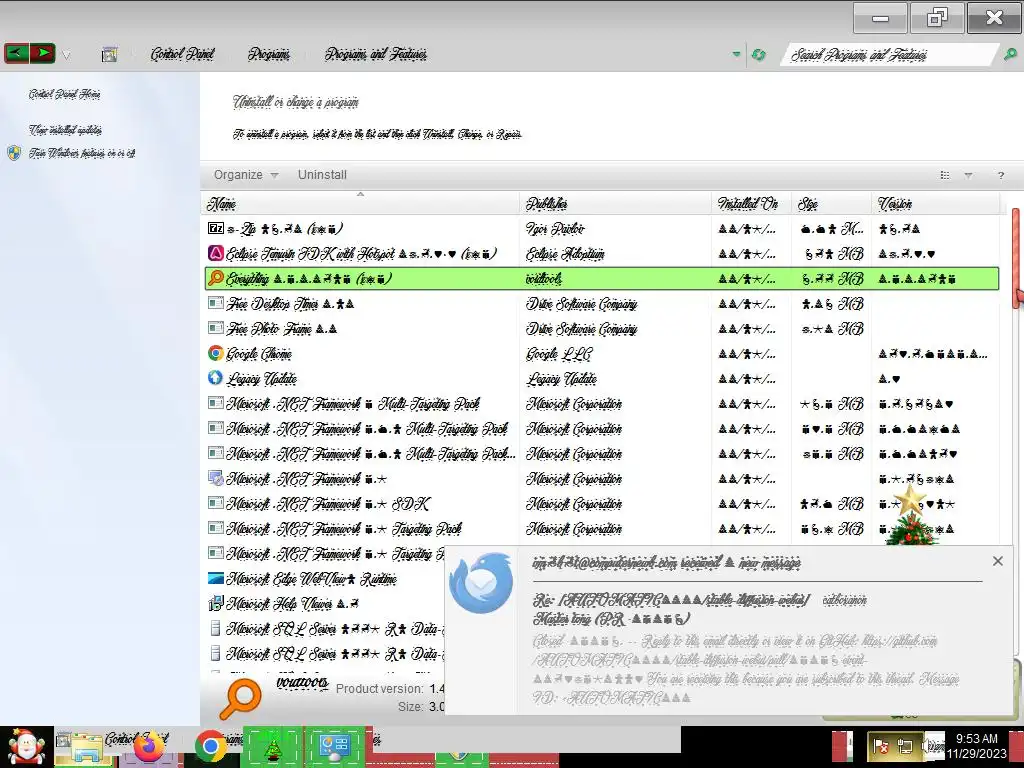This screenshot has height=768, width=1024.
Task: Select Programs breadcrumb
Action: coord(268,54)
